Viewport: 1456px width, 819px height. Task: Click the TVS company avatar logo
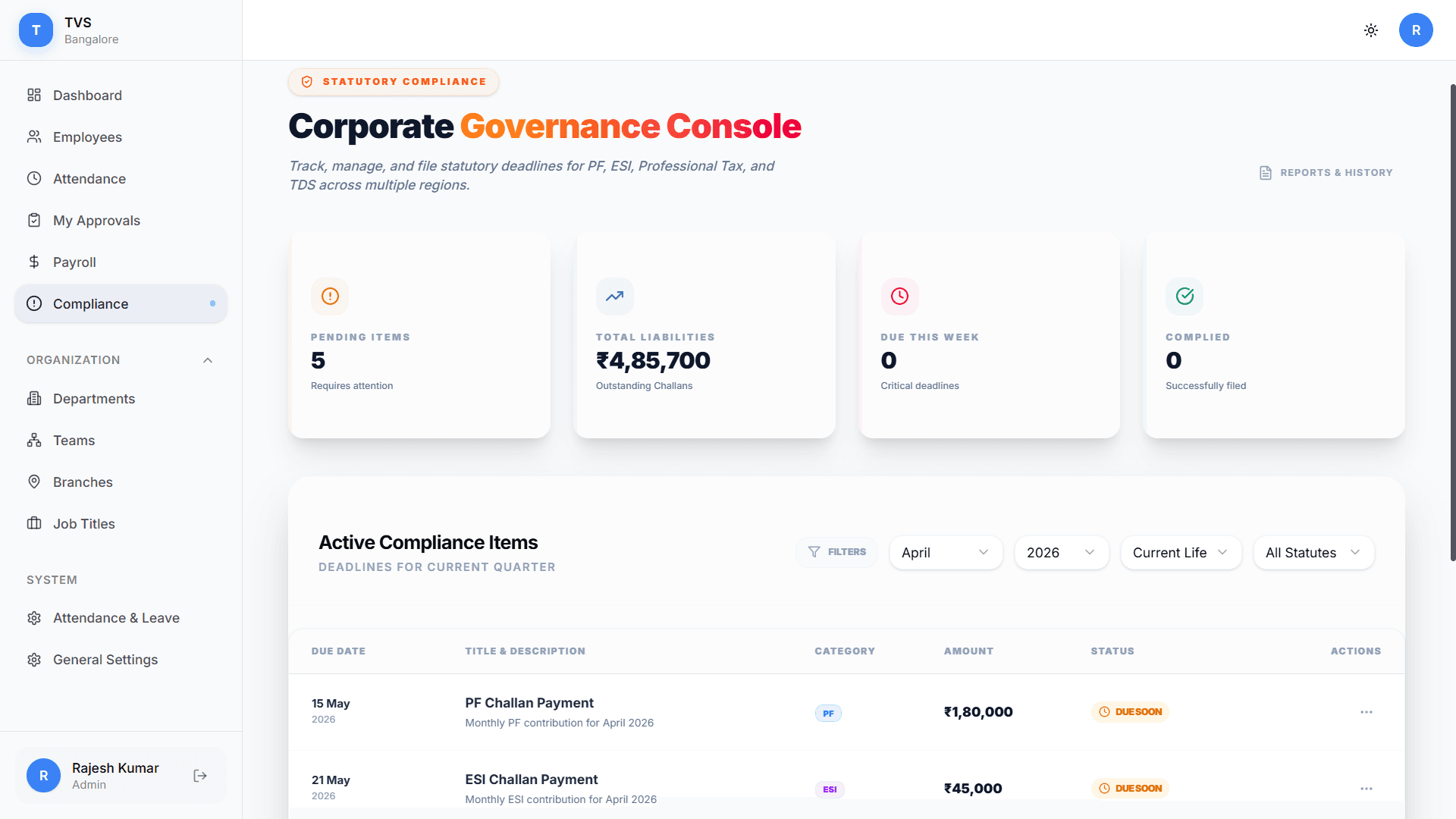point(36,30)
